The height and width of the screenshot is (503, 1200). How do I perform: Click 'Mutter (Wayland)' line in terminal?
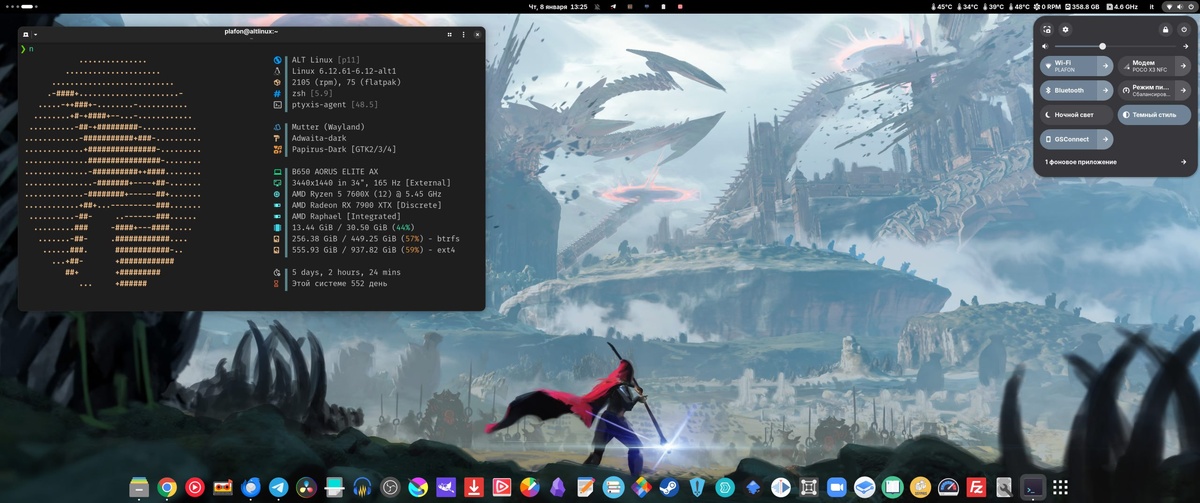click(328, 127)
